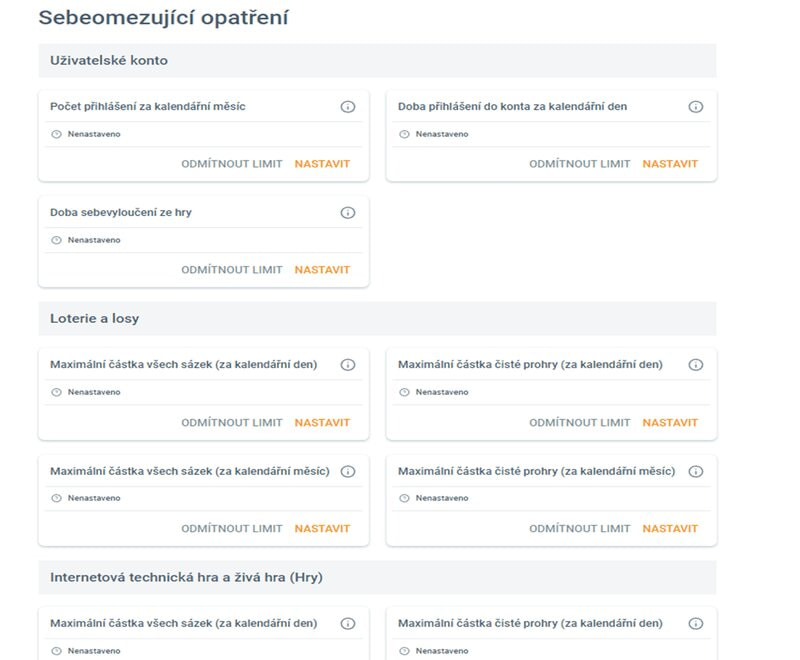Viewport: 800px width, 660px height.
Task: Reject Loterie daily čisté prohry limit
Action: (580, 423)
